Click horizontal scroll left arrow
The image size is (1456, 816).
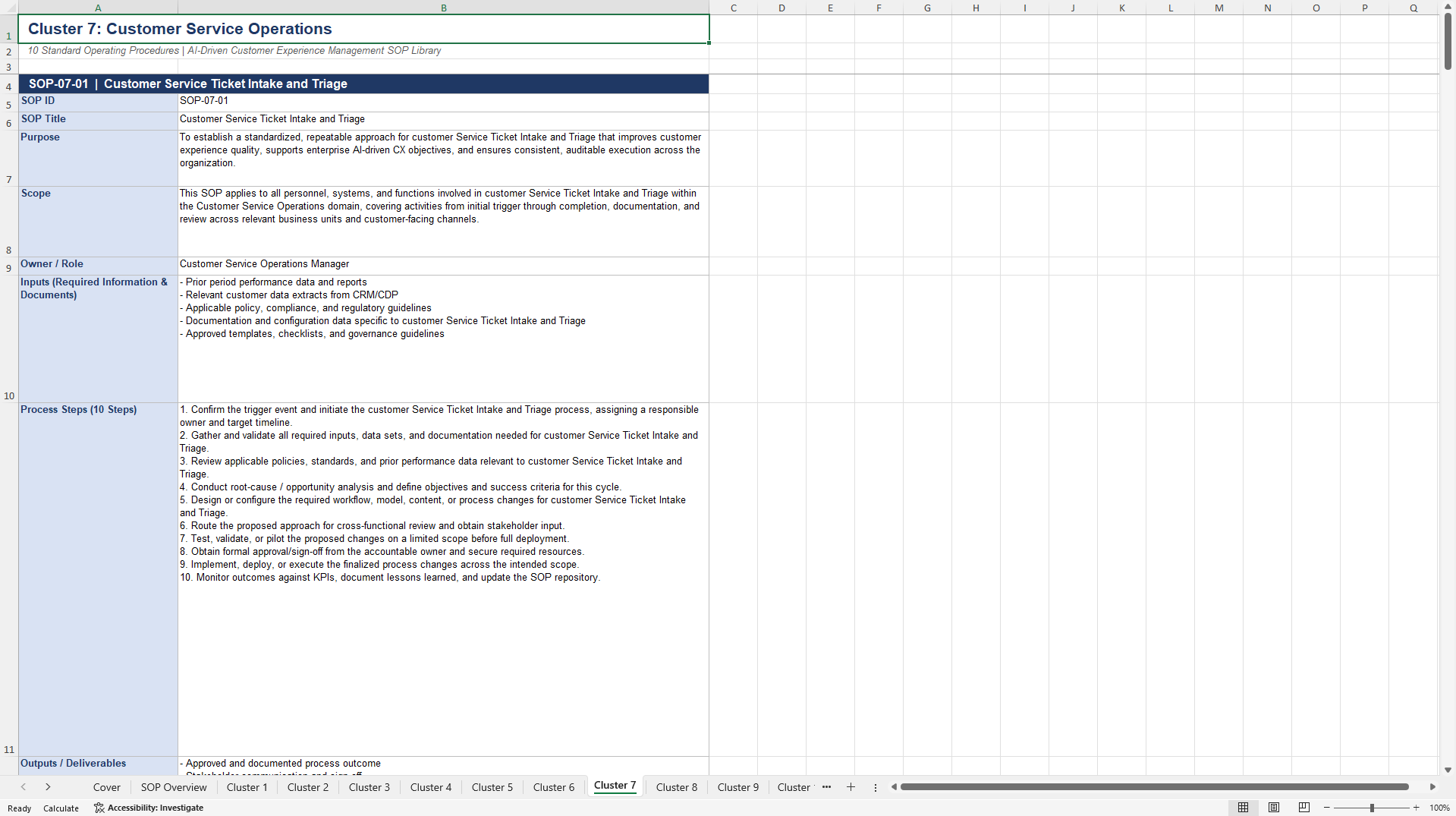(x=894, y=787)
